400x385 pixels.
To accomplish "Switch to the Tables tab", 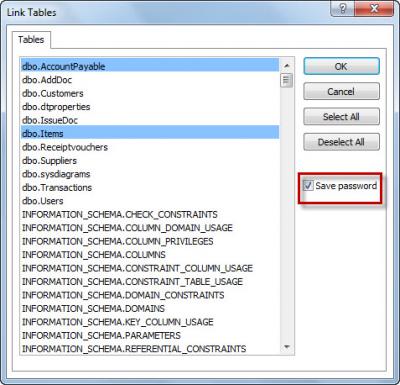I will [x=31, y=40].
